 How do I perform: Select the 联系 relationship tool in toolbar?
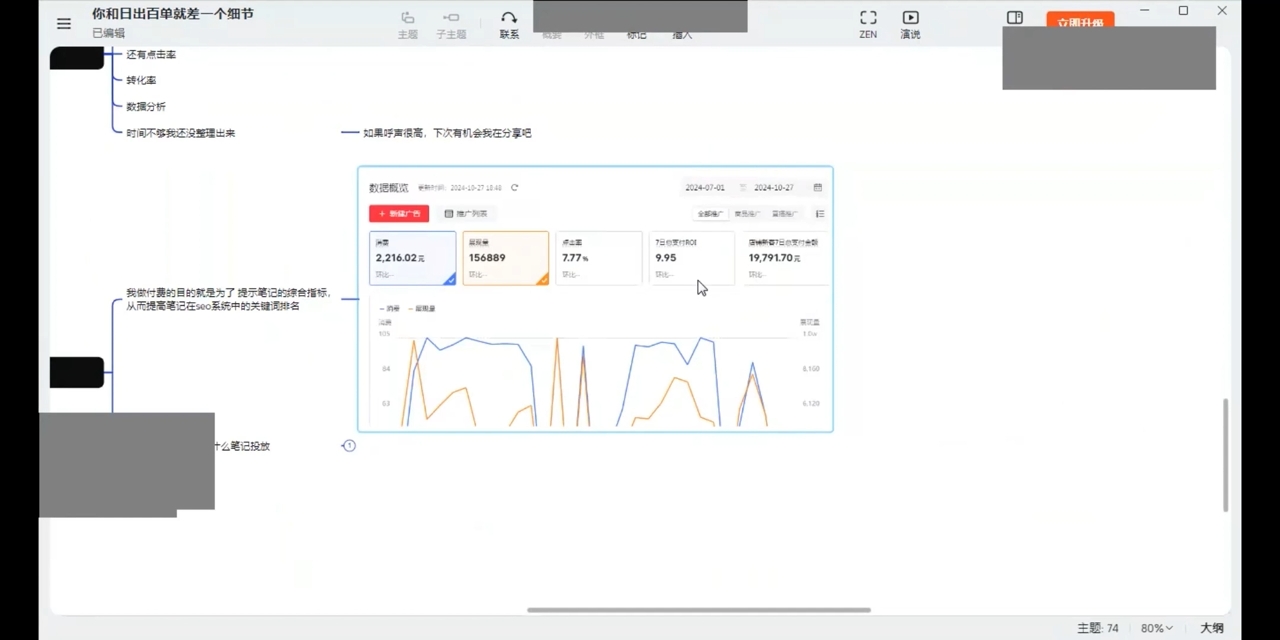tap(508, 23)
